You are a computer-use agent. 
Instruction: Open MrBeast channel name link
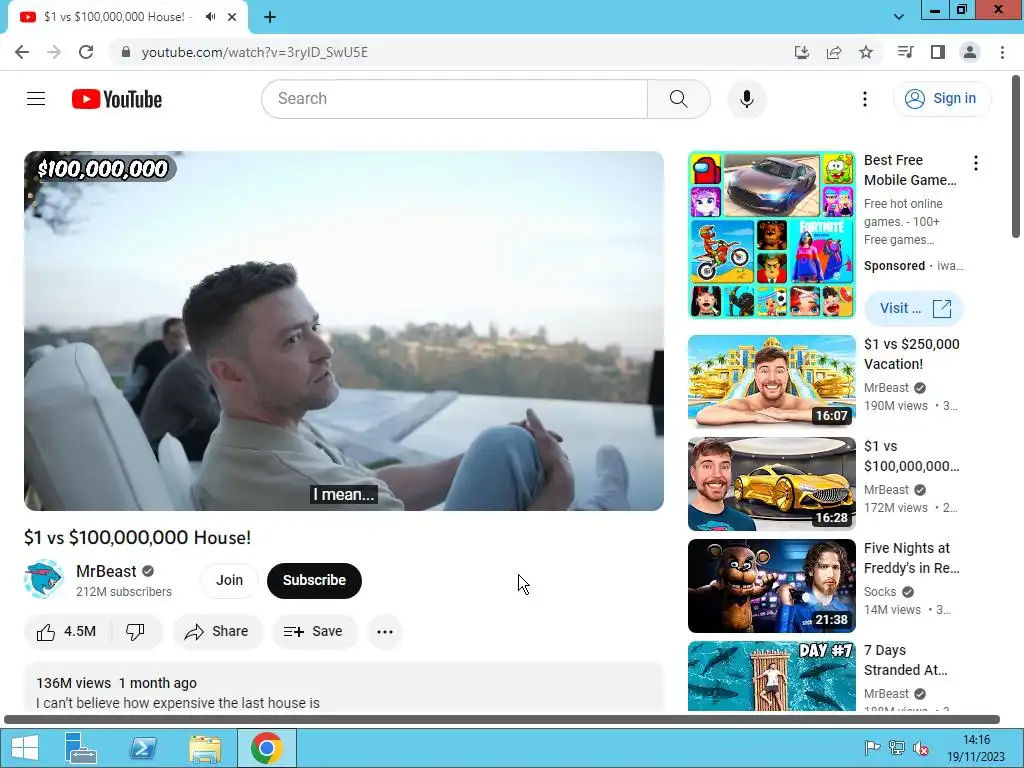click(106, 571)
